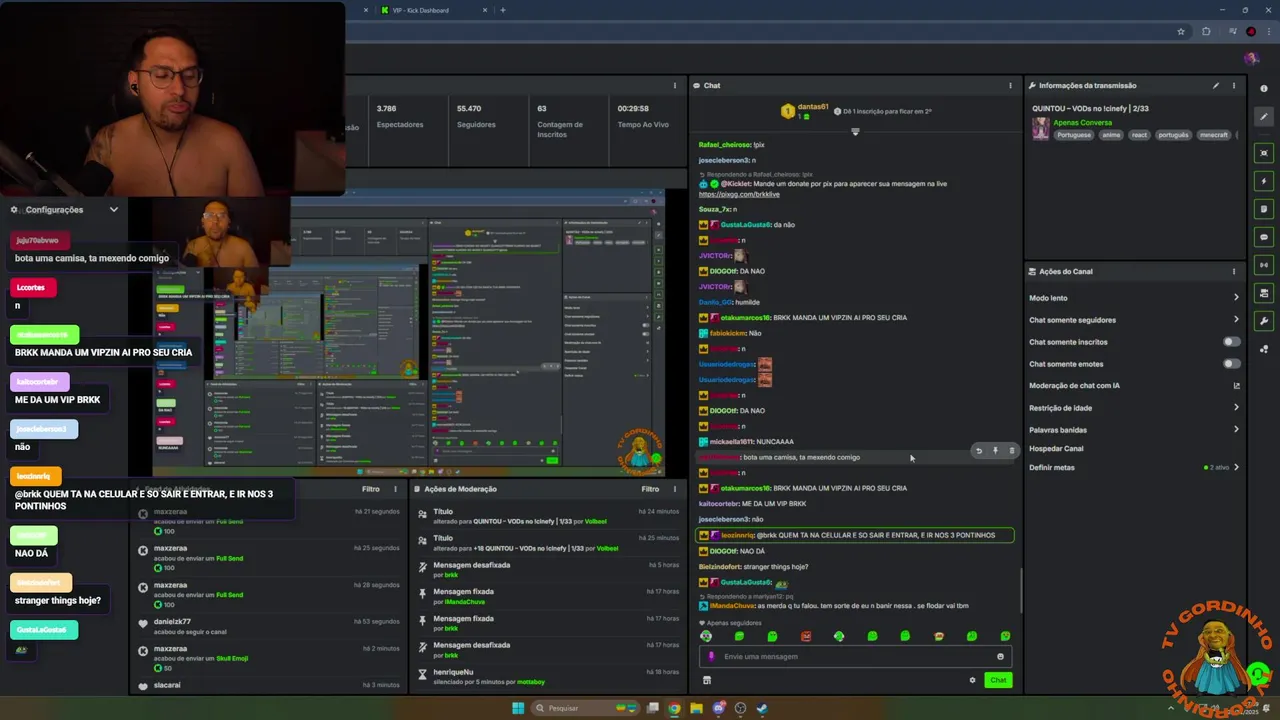Click stream category thumbnail image

[x=1041, y=129]
